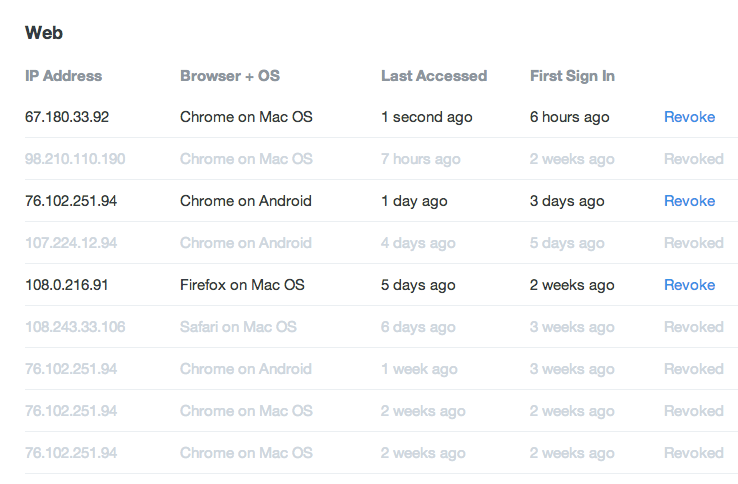Select the '1 week ago' last accessed entry
Viewport: 738px width, 484px height.
[x=420, y=369]
